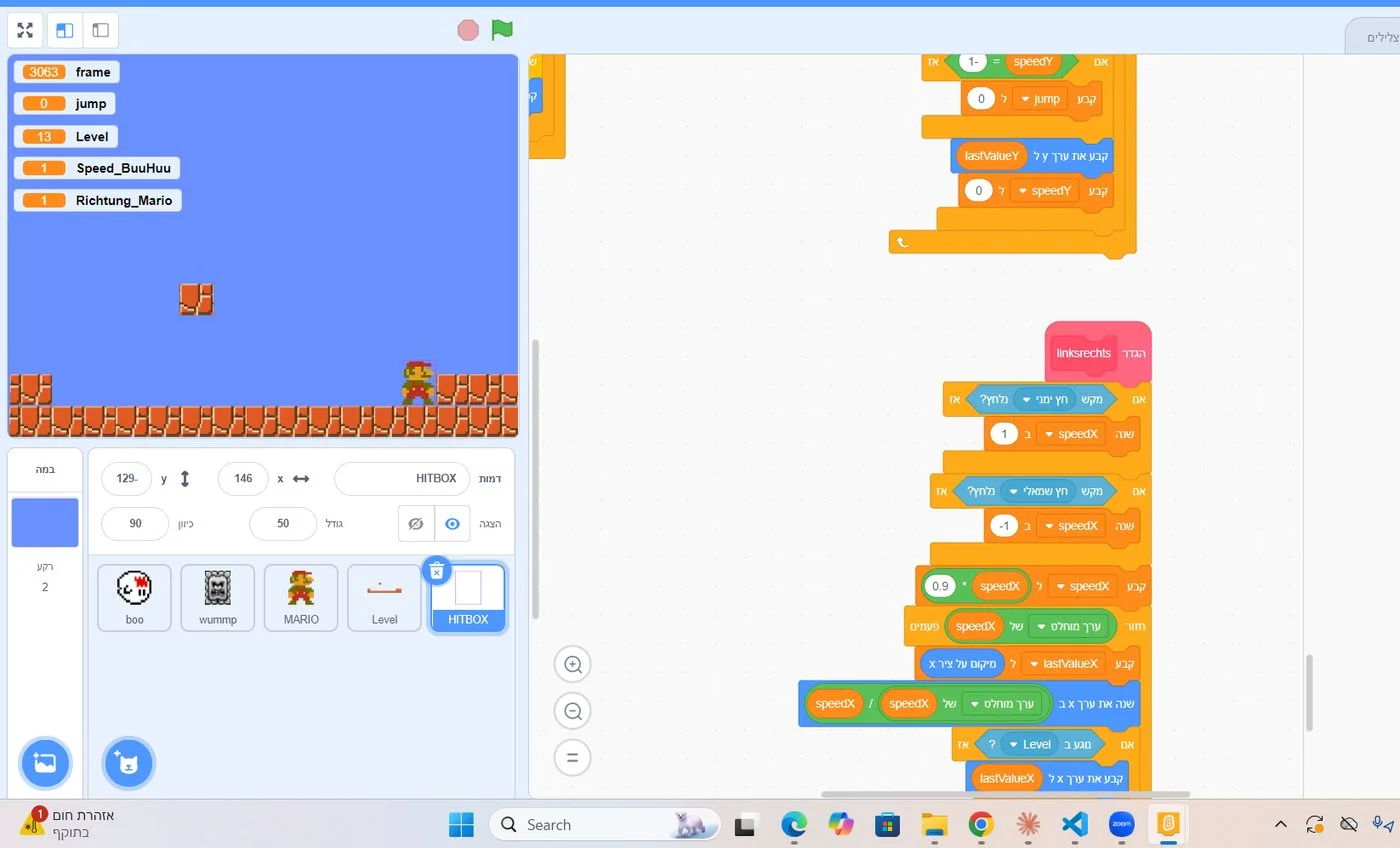The image size is (1400, 848).
Task: Zoom in on the code workspace
Action: click(x=573, y=664)
